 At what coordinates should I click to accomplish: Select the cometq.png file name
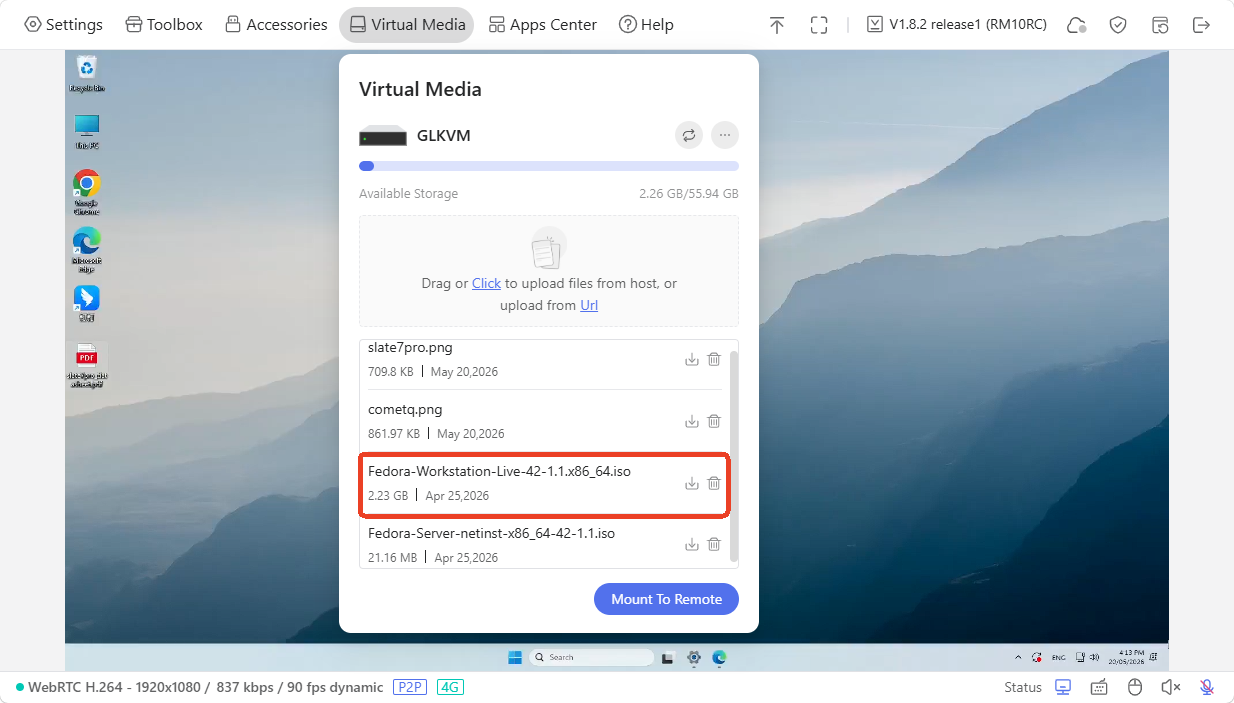[405, 409]
